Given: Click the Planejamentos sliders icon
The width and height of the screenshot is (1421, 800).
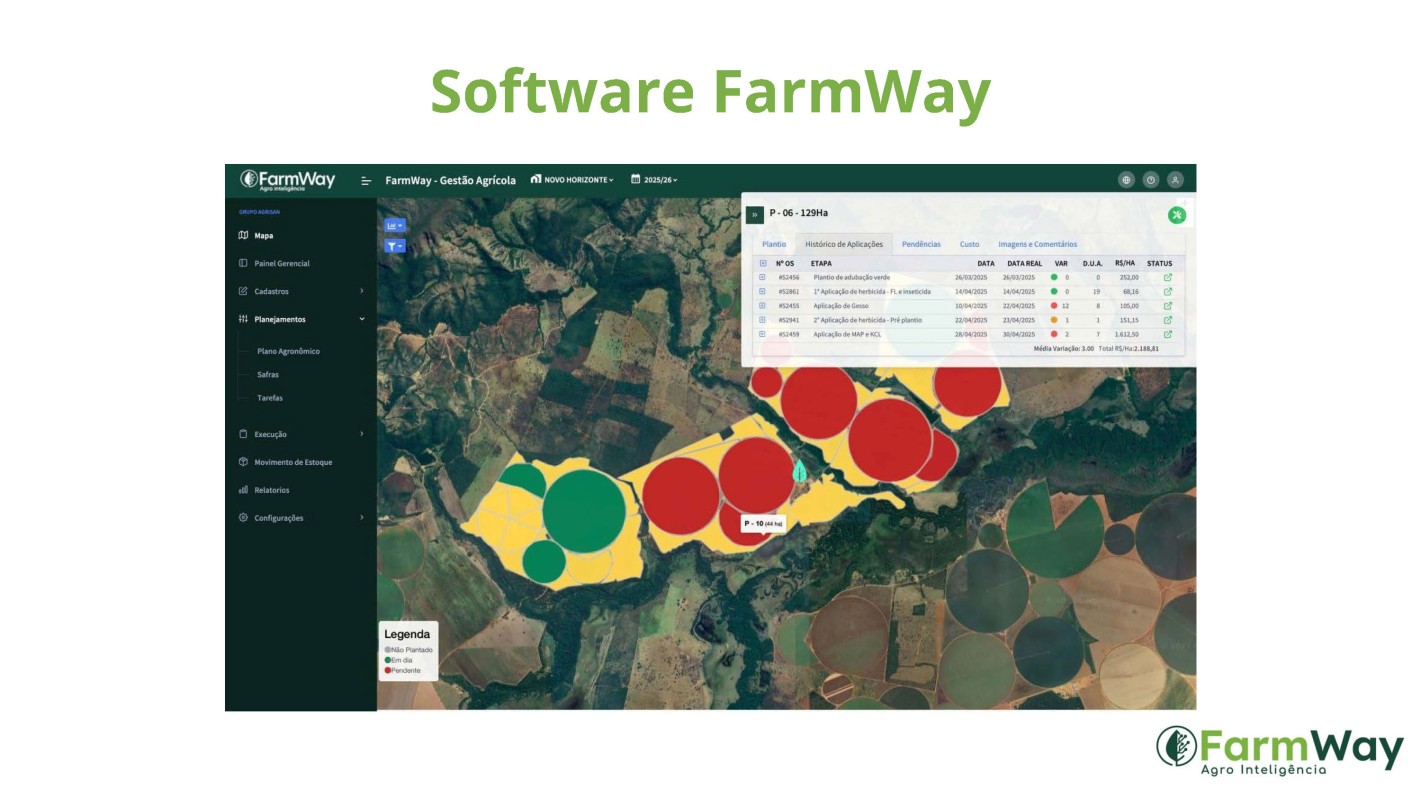Looking at the screenshot, I should [243, 320].
